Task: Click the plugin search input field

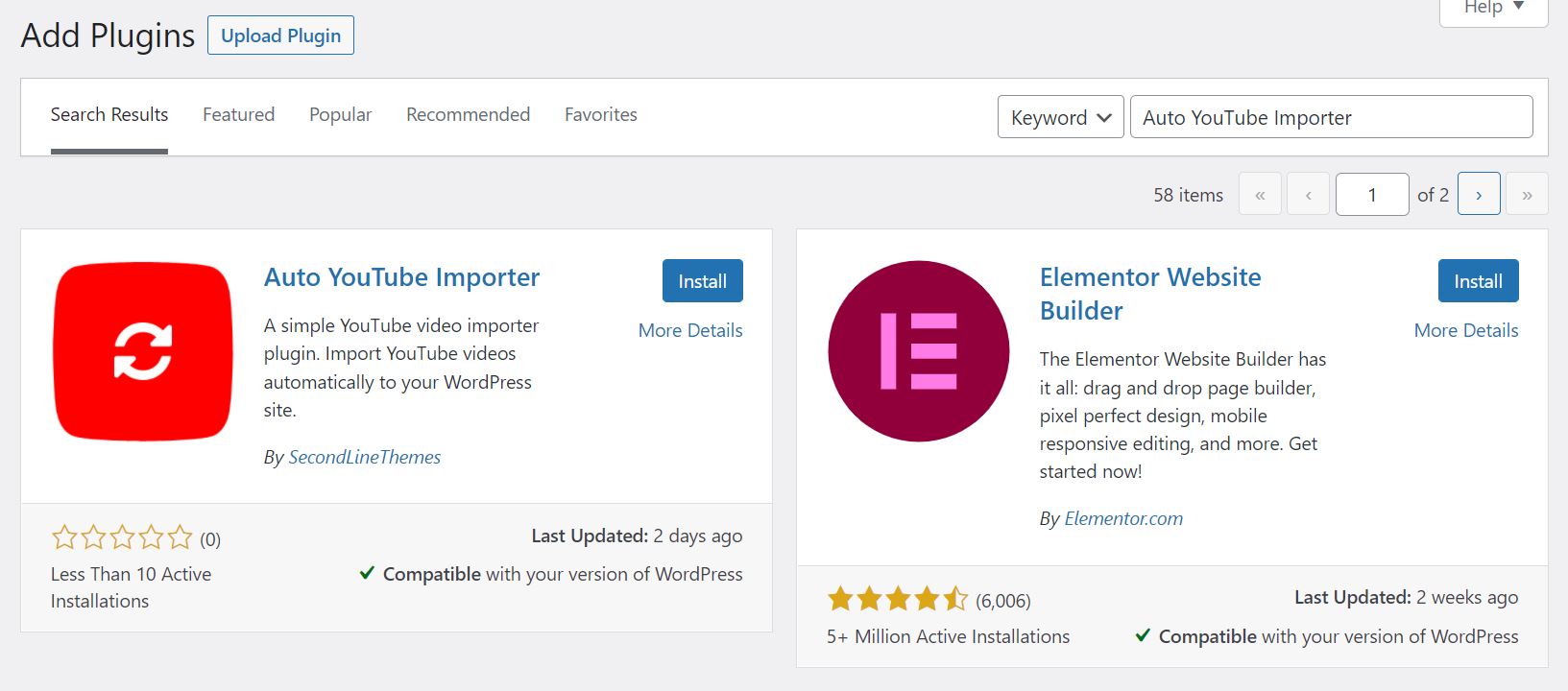Action: 1331,117
